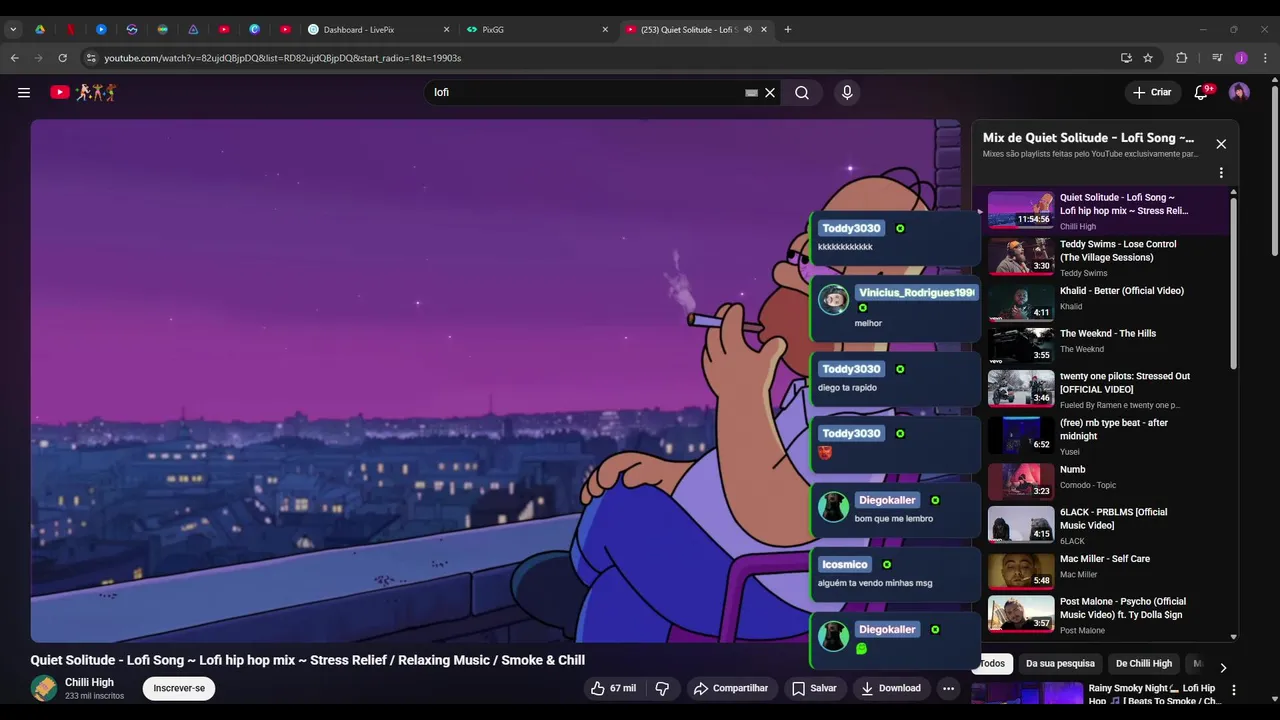1280x720 pixels.
Task: Open the Chrome profile 'j' avatar
Action: [x=1241, y=58]
